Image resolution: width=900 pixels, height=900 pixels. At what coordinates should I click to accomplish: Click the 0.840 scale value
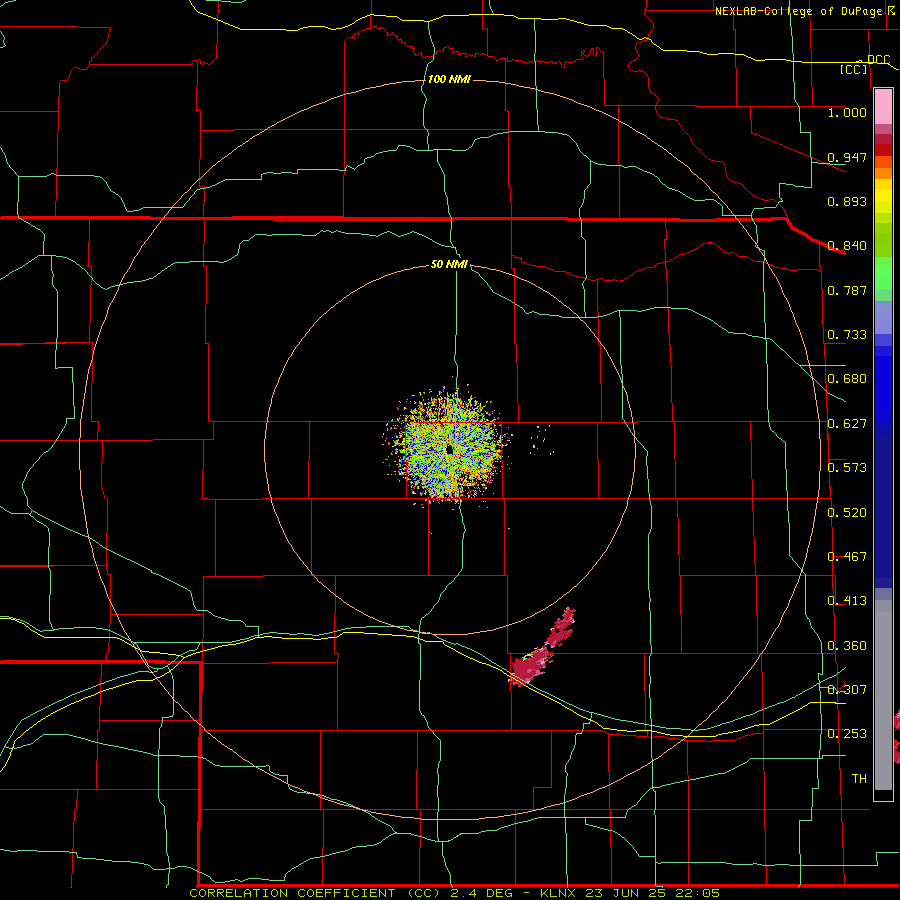click(847, 246)
